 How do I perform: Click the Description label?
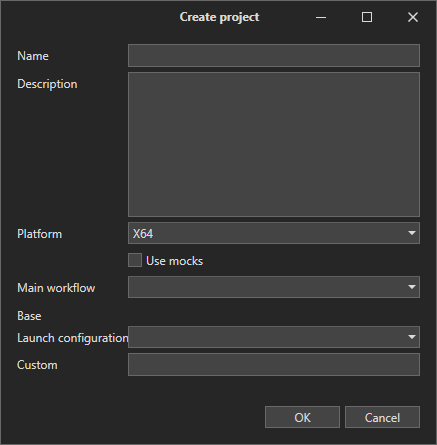click(x=47, y=84)
